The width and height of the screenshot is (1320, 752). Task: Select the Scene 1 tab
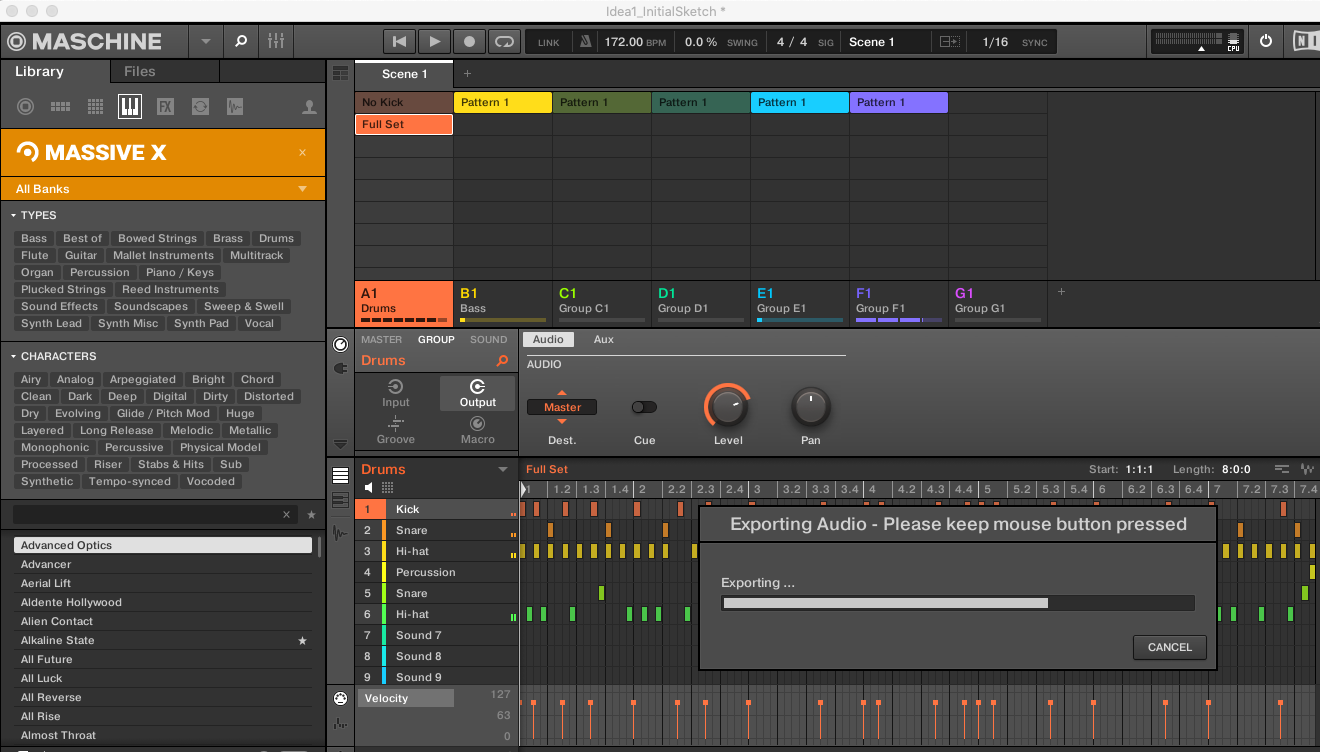(404, 74)
